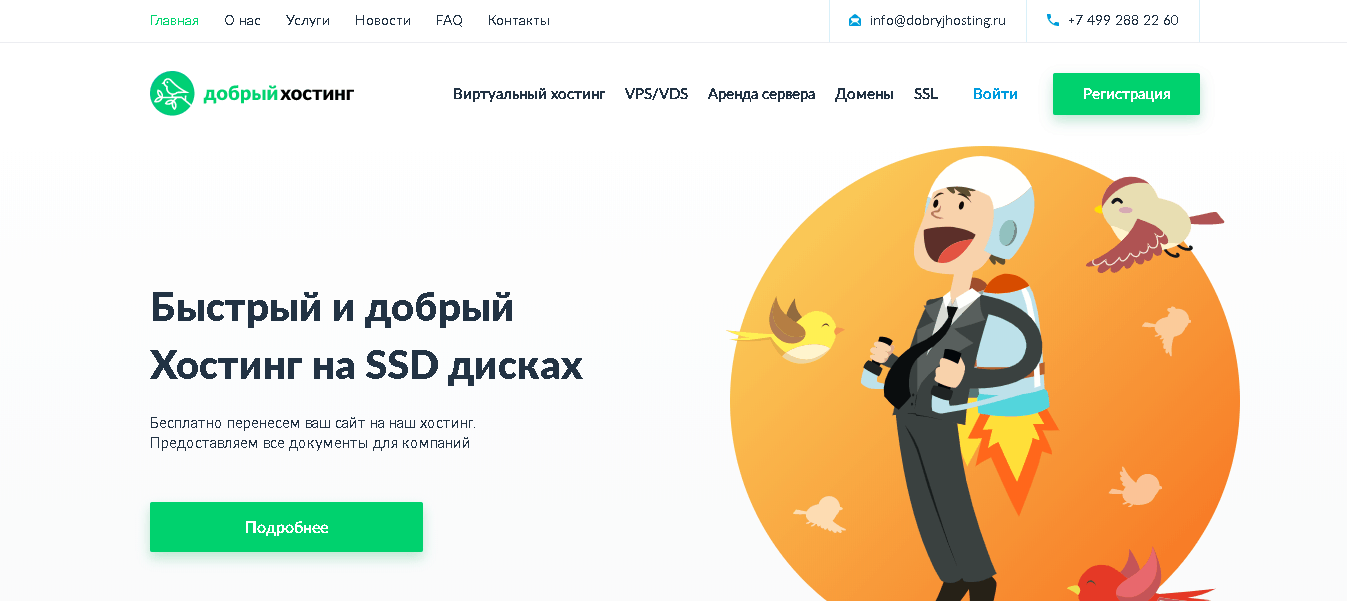This screenshot has width=1347, height=601.
Task: Go to Услуги in top menu
Action: 308,20
